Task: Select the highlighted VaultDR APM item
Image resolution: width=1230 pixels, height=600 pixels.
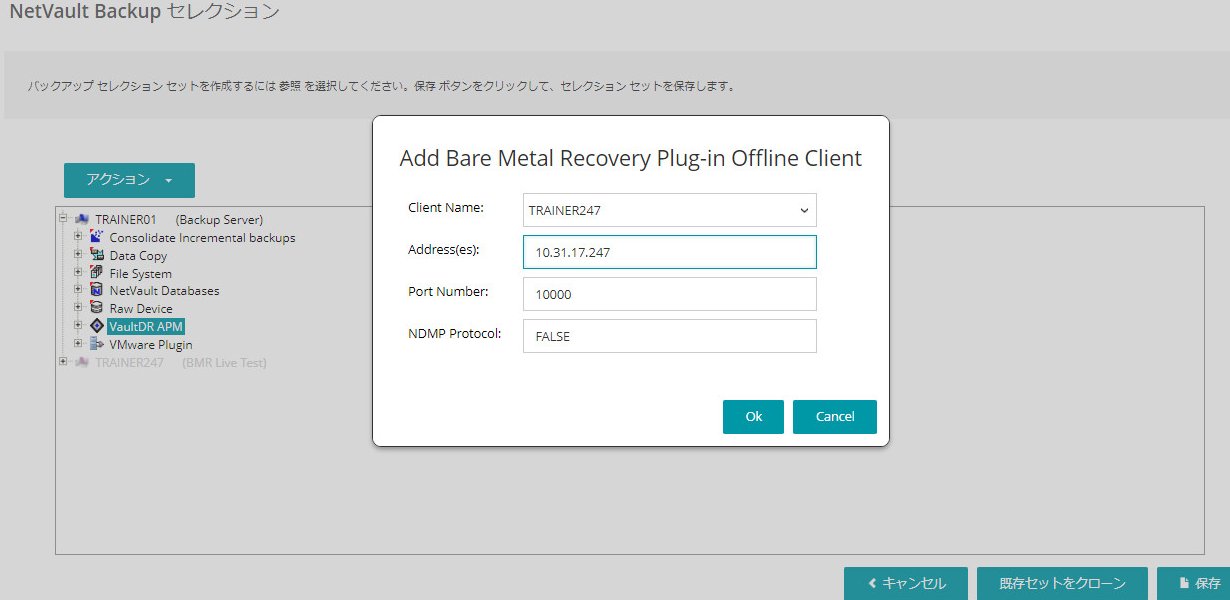Action: (146, 326)
